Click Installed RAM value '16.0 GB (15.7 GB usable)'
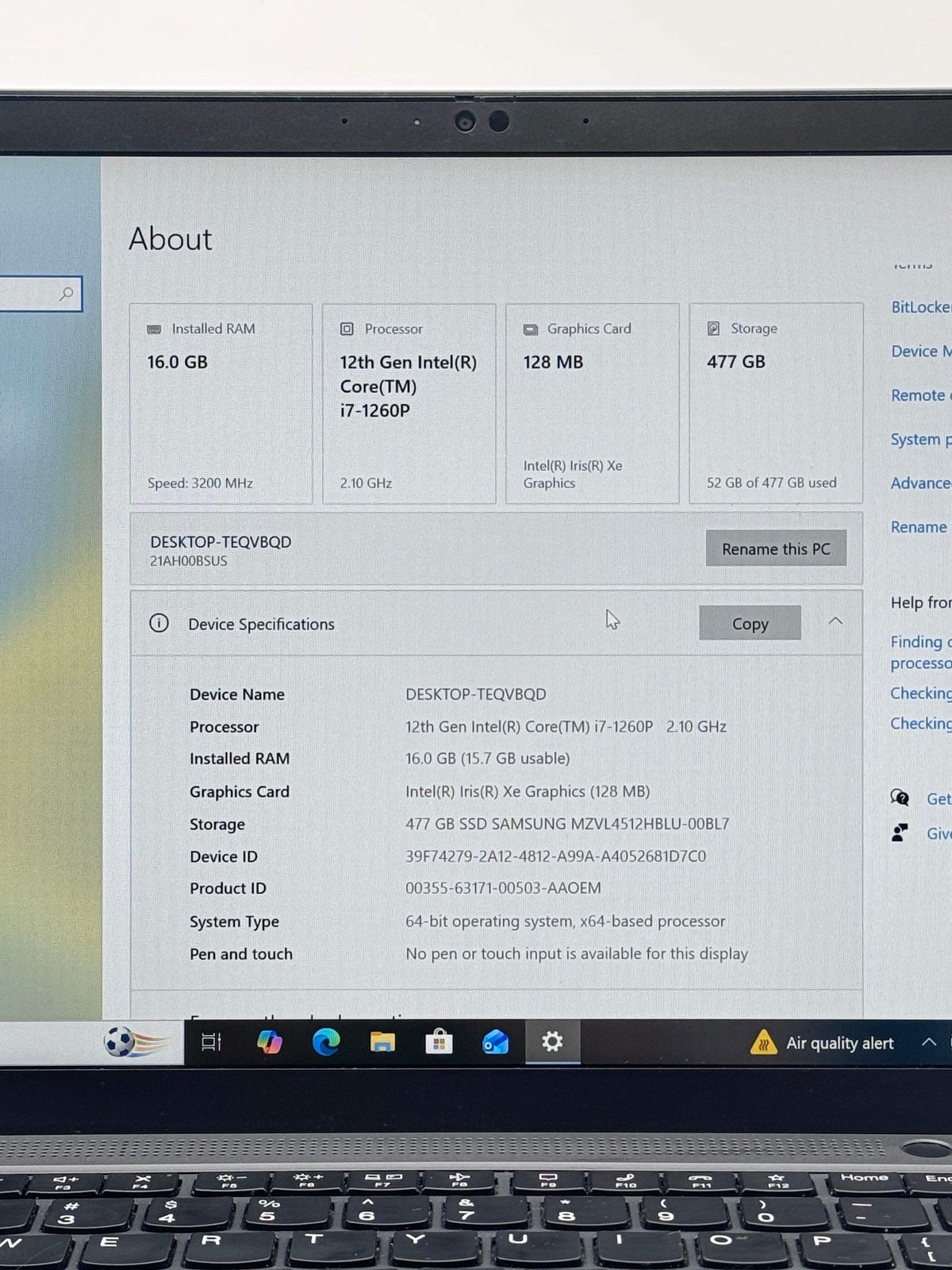Viewport: 952px width, 1270px height. coord(487,758)
